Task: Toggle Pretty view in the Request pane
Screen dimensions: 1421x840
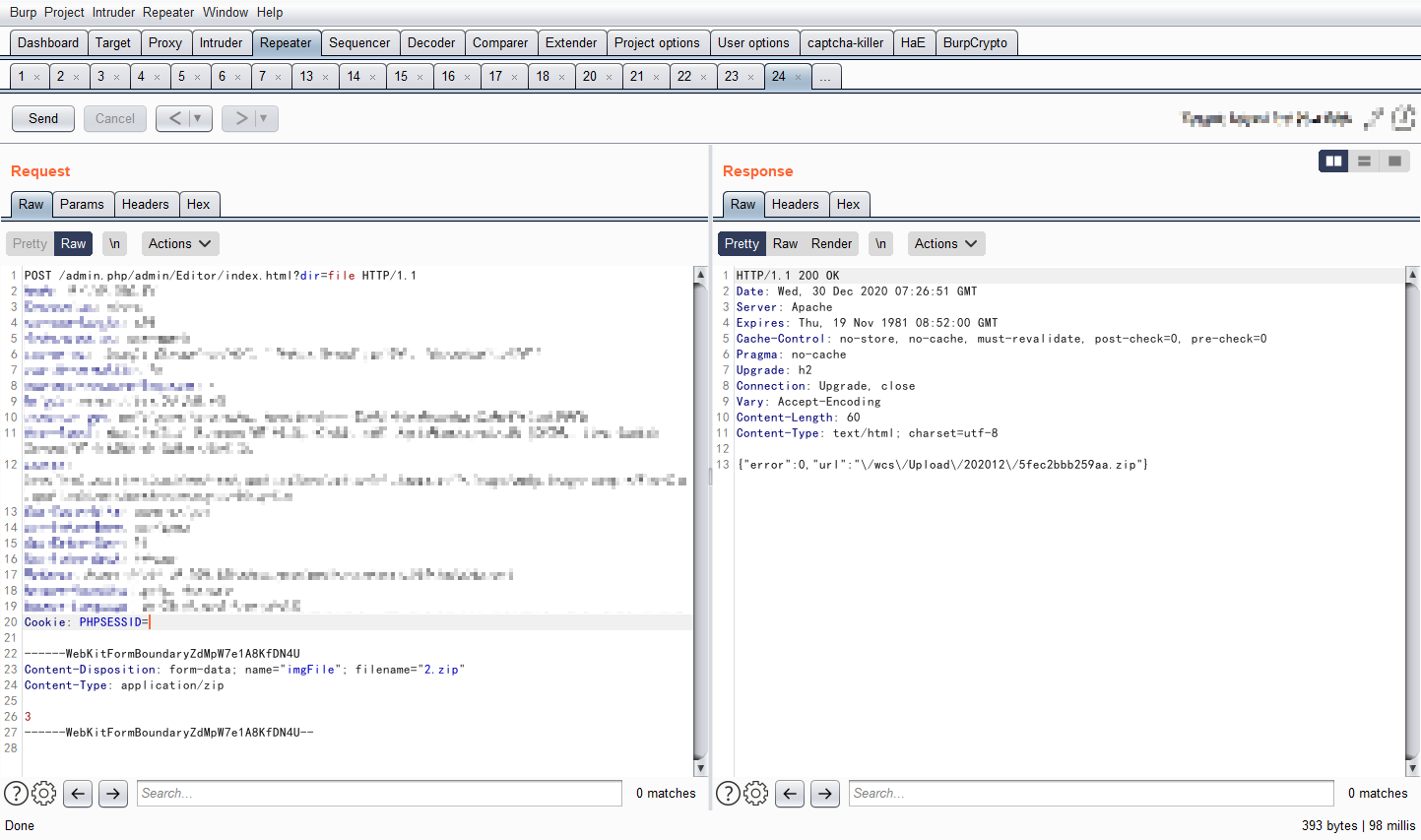Action: point(30,243)
